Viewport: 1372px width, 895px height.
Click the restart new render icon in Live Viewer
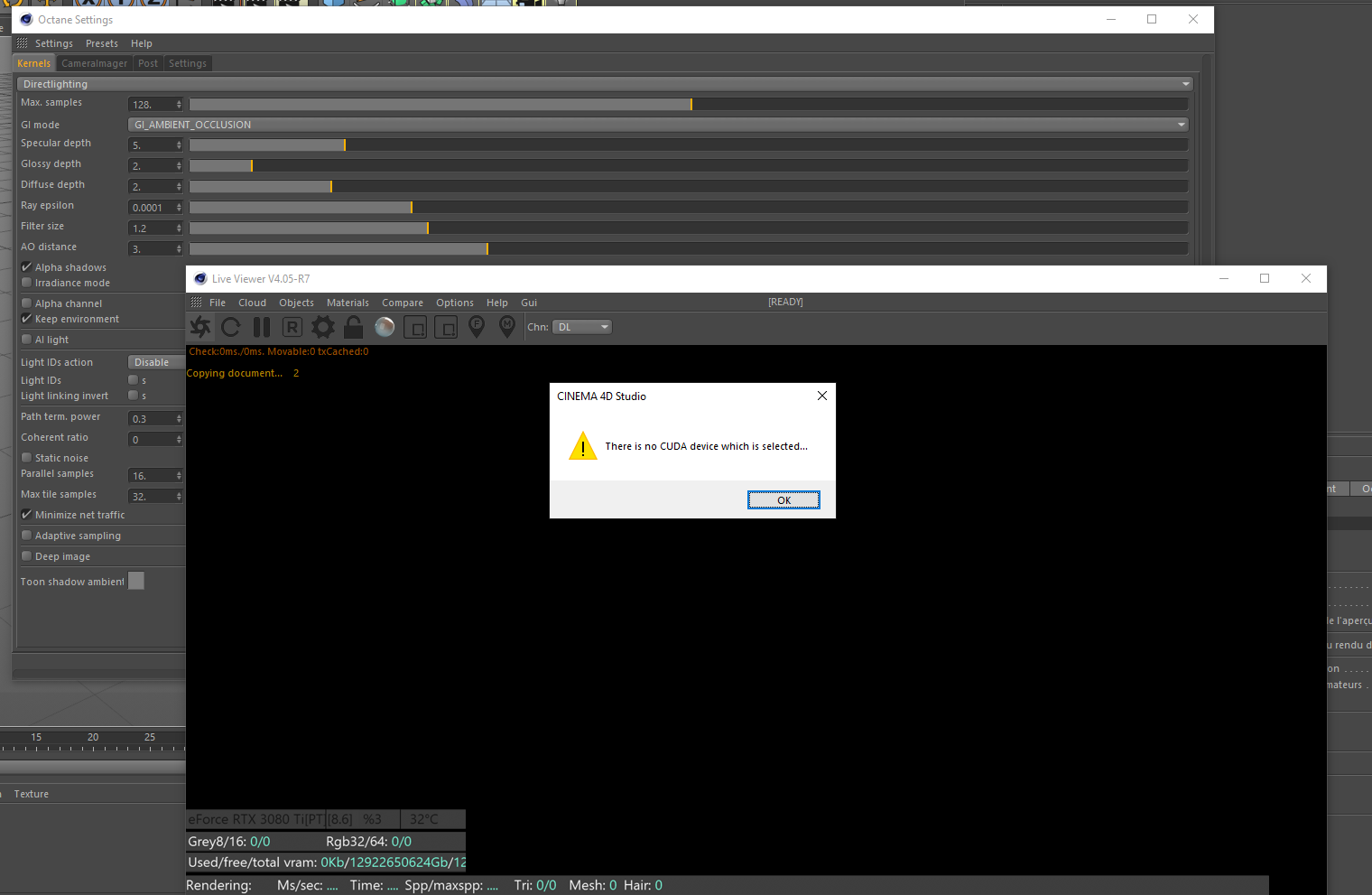231,327
